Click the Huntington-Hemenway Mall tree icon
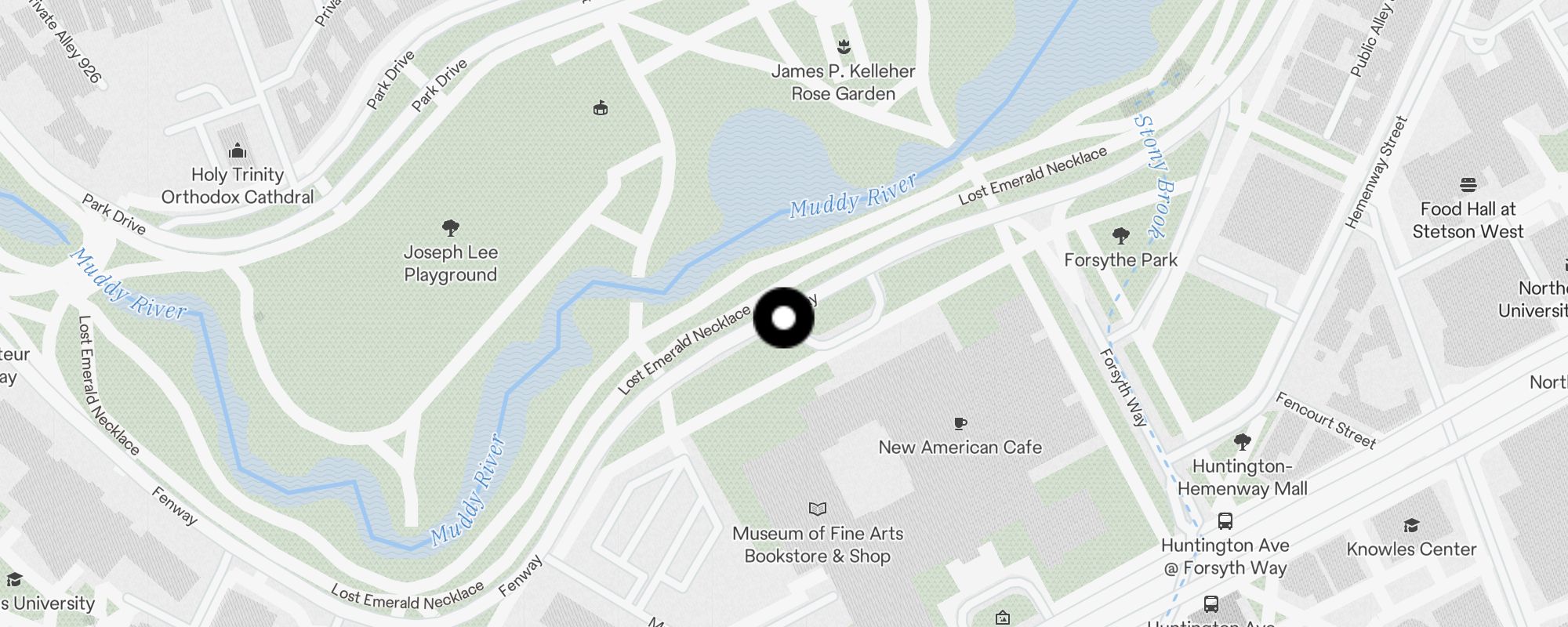Image resolution: width=1568 pixels, height=627 pixels. (1243, 441)
